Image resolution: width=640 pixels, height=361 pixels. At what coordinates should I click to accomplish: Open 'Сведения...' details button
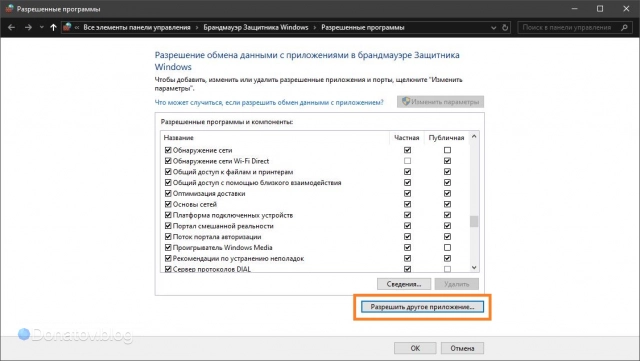[x=404, y=284]
